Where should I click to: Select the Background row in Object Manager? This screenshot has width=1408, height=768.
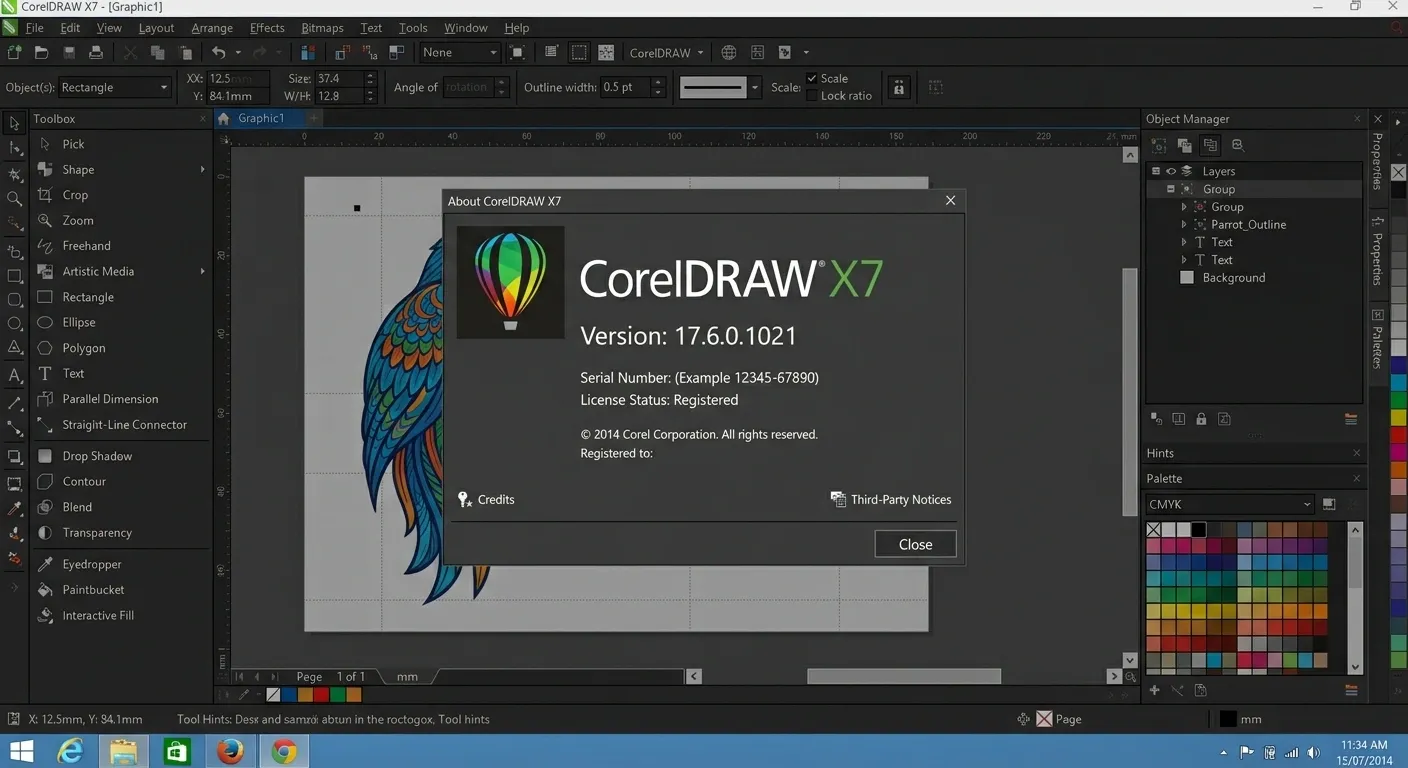[x=1253, y=278]
